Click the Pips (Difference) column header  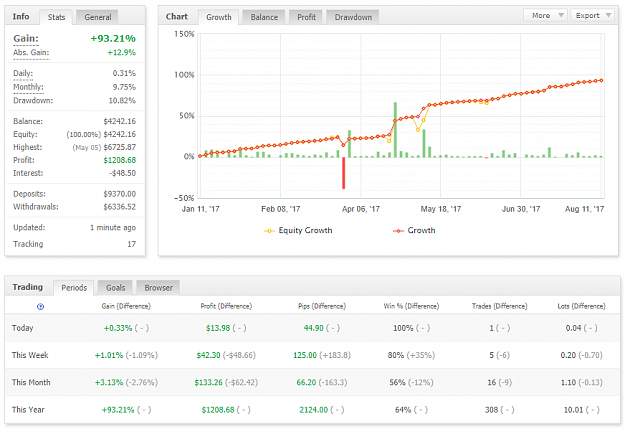[322, 306]
